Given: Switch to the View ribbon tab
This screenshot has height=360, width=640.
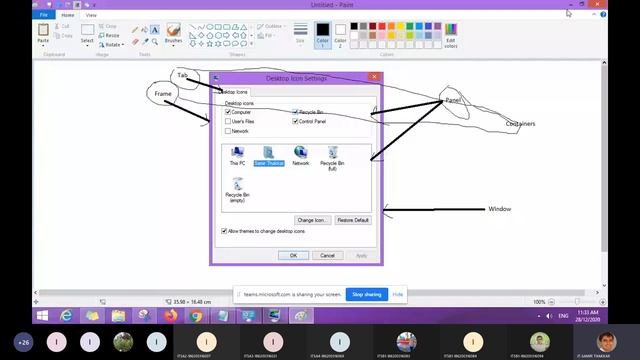Looking at the screenshot, I should (91, 15).
